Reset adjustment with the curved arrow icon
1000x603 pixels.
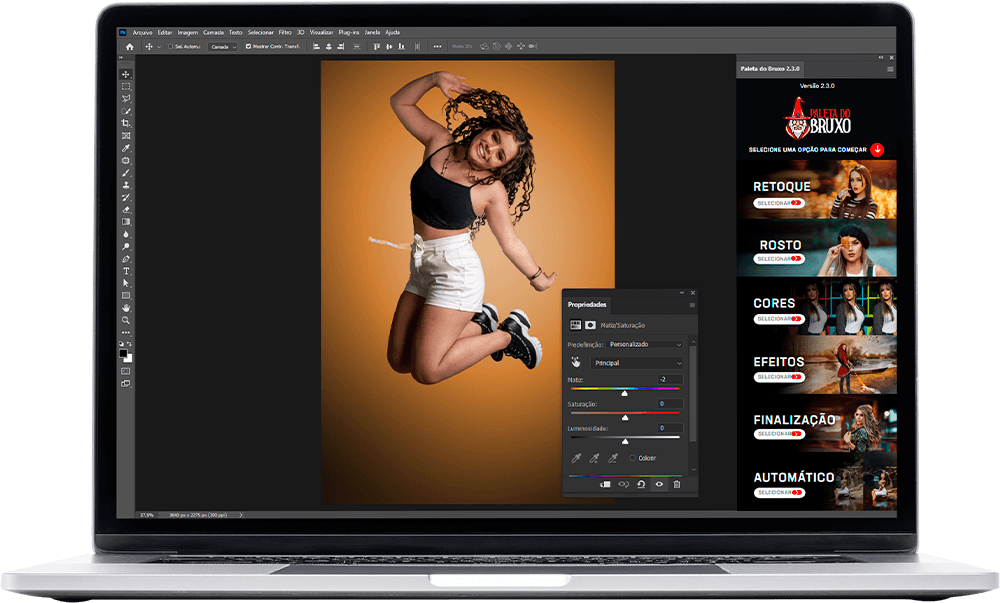[x=641, y=484]
